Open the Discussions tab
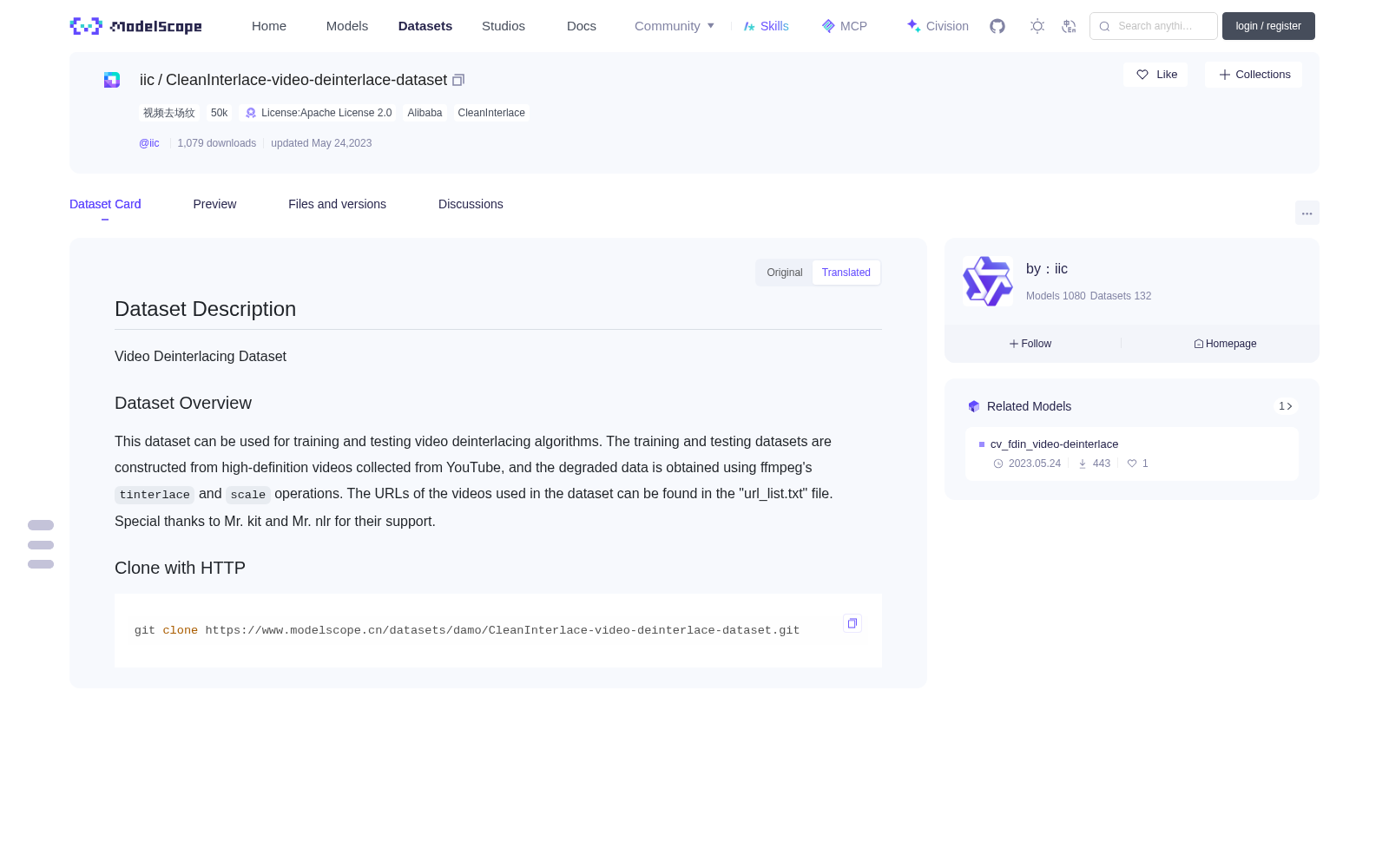1389x868 pixels. coord(471,204)
